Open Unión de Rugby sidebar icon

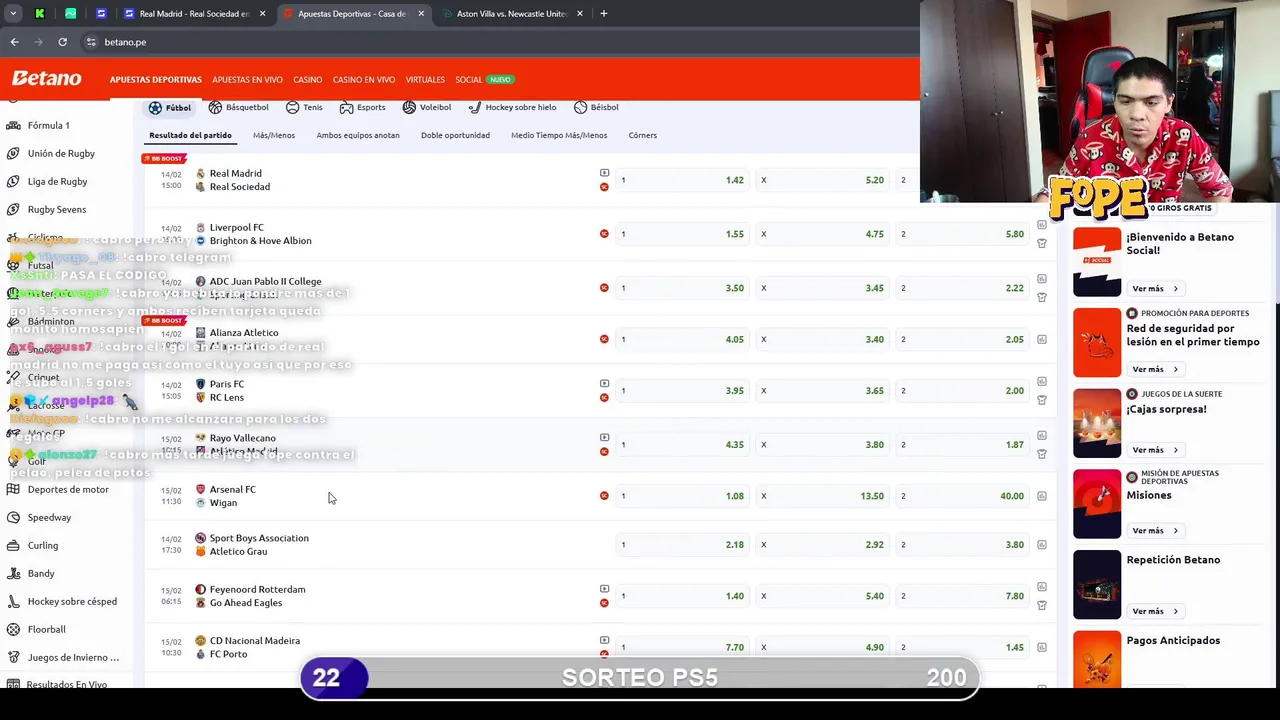coord(13,153)
